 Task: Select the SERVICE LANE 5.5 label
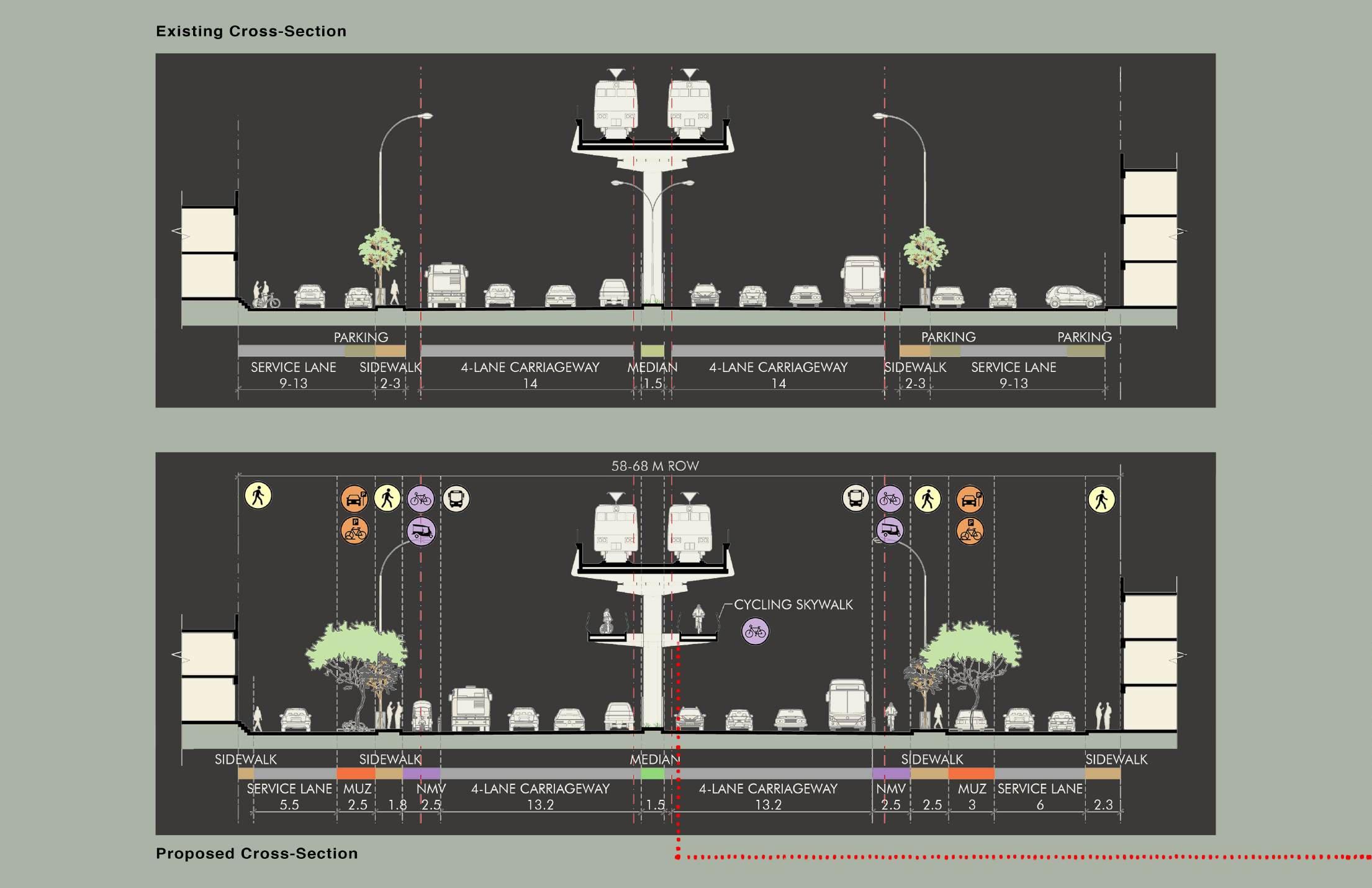click(289, 797)
